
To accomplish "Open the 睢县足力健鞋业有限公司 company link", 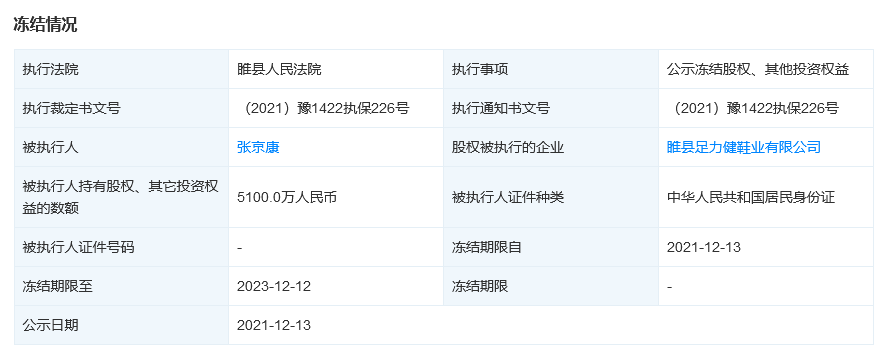I will pos(744,148).
